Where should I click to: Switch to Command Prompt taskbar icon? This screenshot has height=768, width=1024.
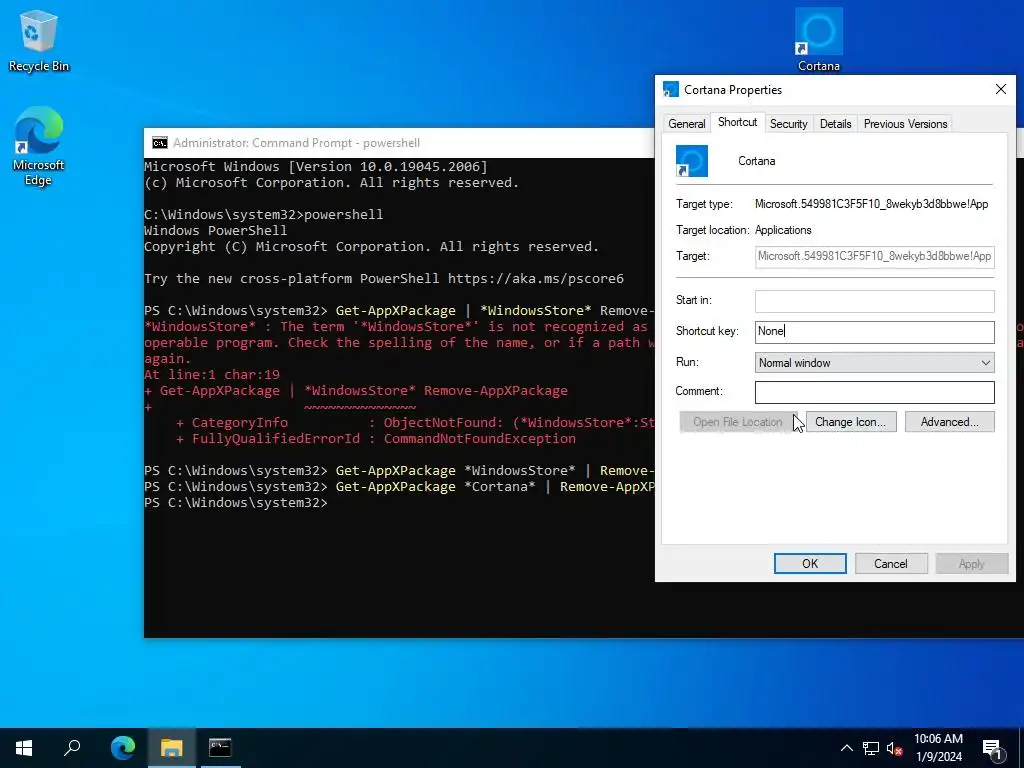click(220, 748)
